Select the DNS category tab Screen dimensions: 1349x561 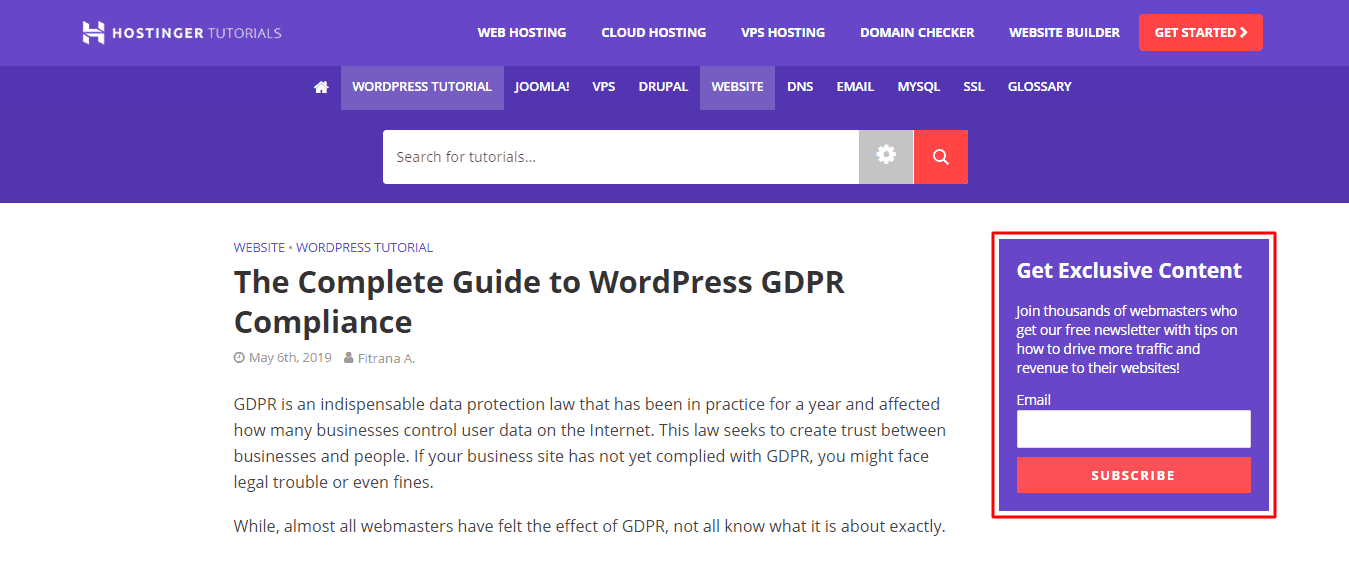pyautogui.click(x=800, y=87)
